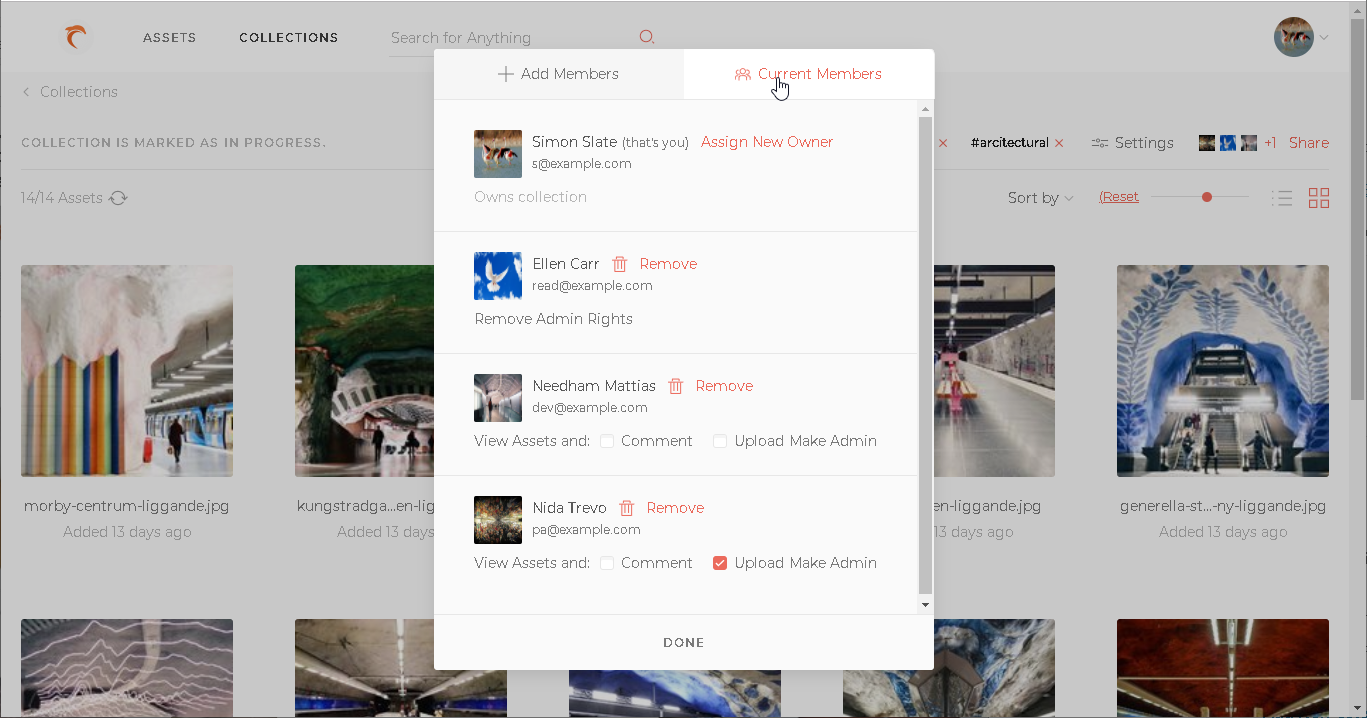
Task: Enable Upload for Needham Mattias
Action: [720, 441]
